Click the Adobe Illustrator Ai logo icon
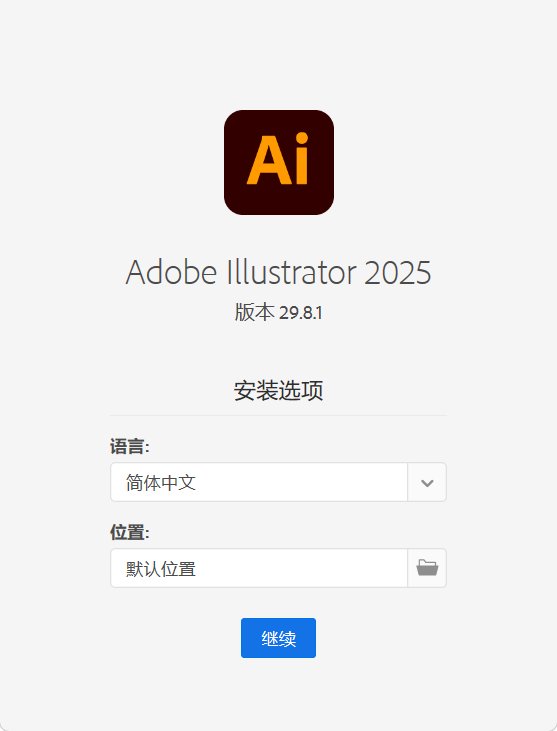This screenshot has height=731, width=557. pos(279,162)
